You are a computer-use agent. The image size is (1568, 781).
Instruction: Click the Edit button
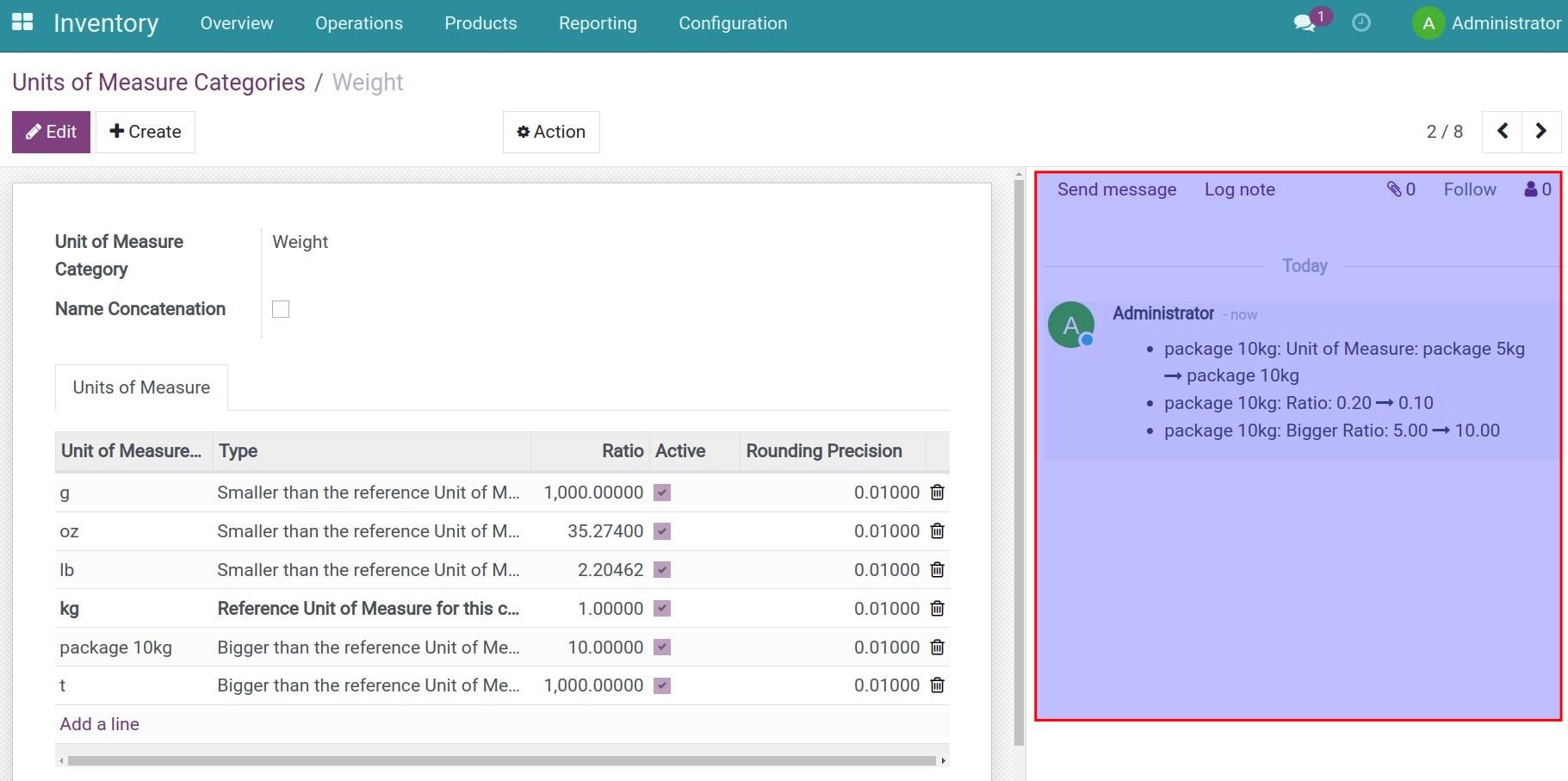[x=51, y=132]
